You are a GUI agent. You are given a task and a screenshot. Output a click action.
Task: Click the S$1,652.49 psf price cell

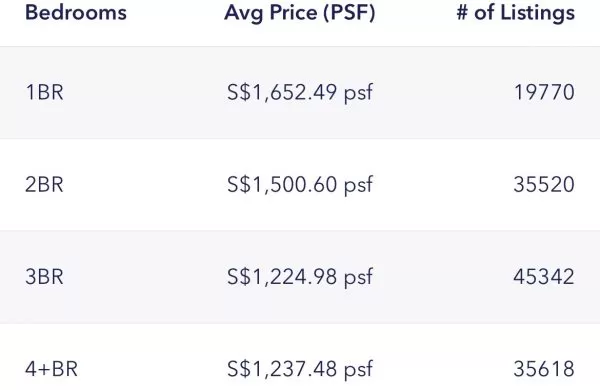[300, 93]
